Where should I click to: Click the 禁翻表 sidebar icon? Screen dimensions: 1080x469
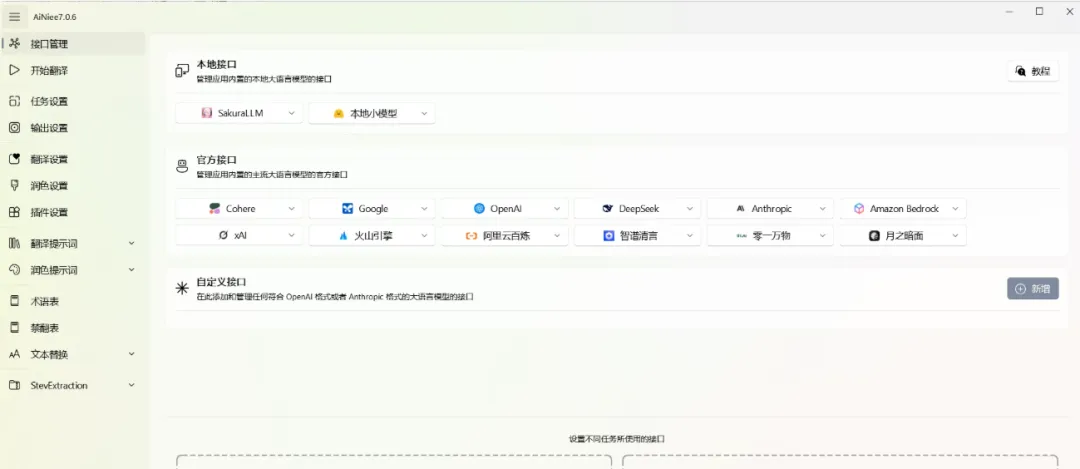pos(14,328)
